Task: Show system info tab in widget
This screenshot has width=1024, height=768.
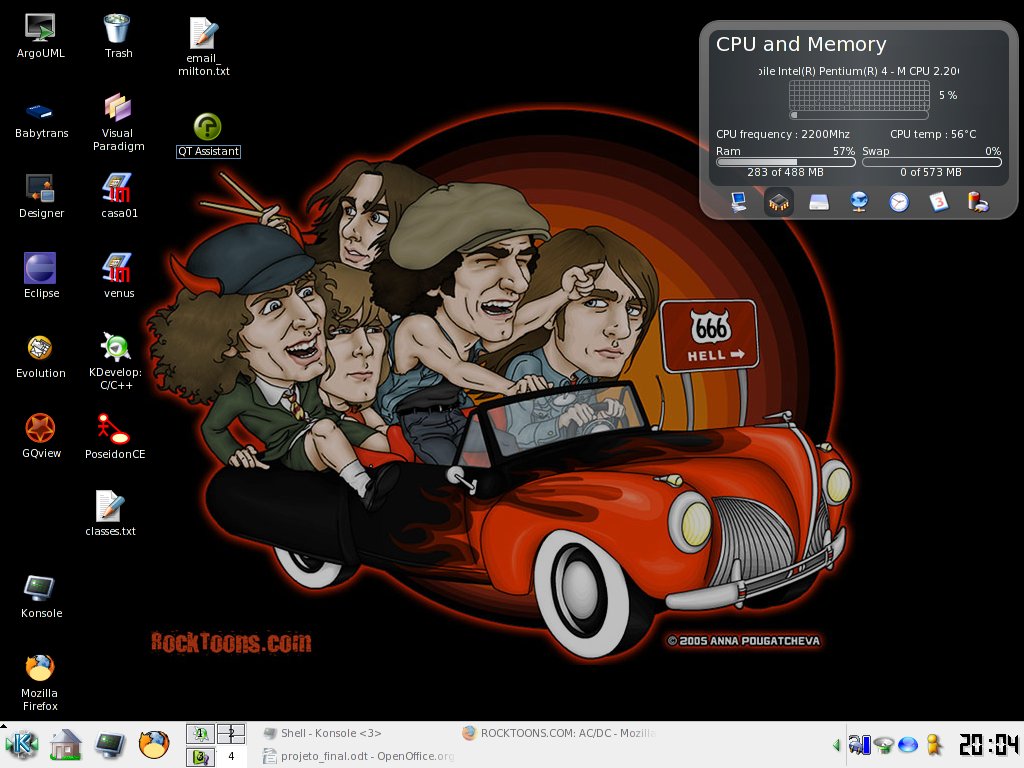Action: [739, 202]
